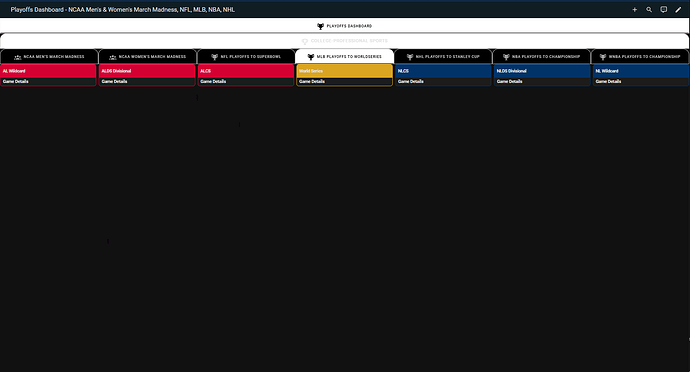Open search with the magnifier icon
This screenshot has height=372, width=690.
pos(649,10)
